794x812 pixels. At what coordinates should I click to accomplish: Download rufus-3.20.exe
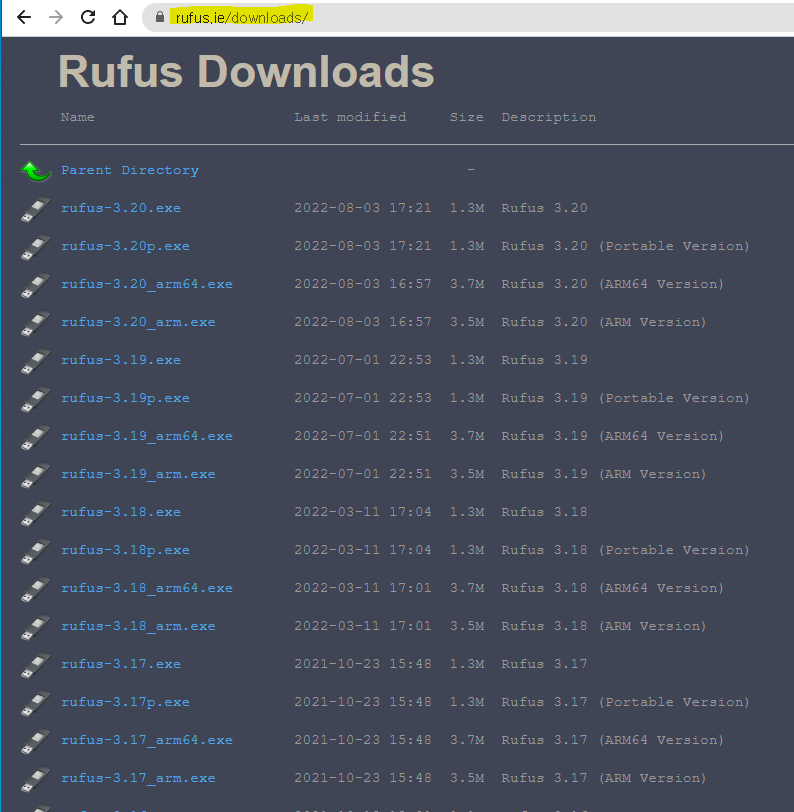[x=121, y=208]
